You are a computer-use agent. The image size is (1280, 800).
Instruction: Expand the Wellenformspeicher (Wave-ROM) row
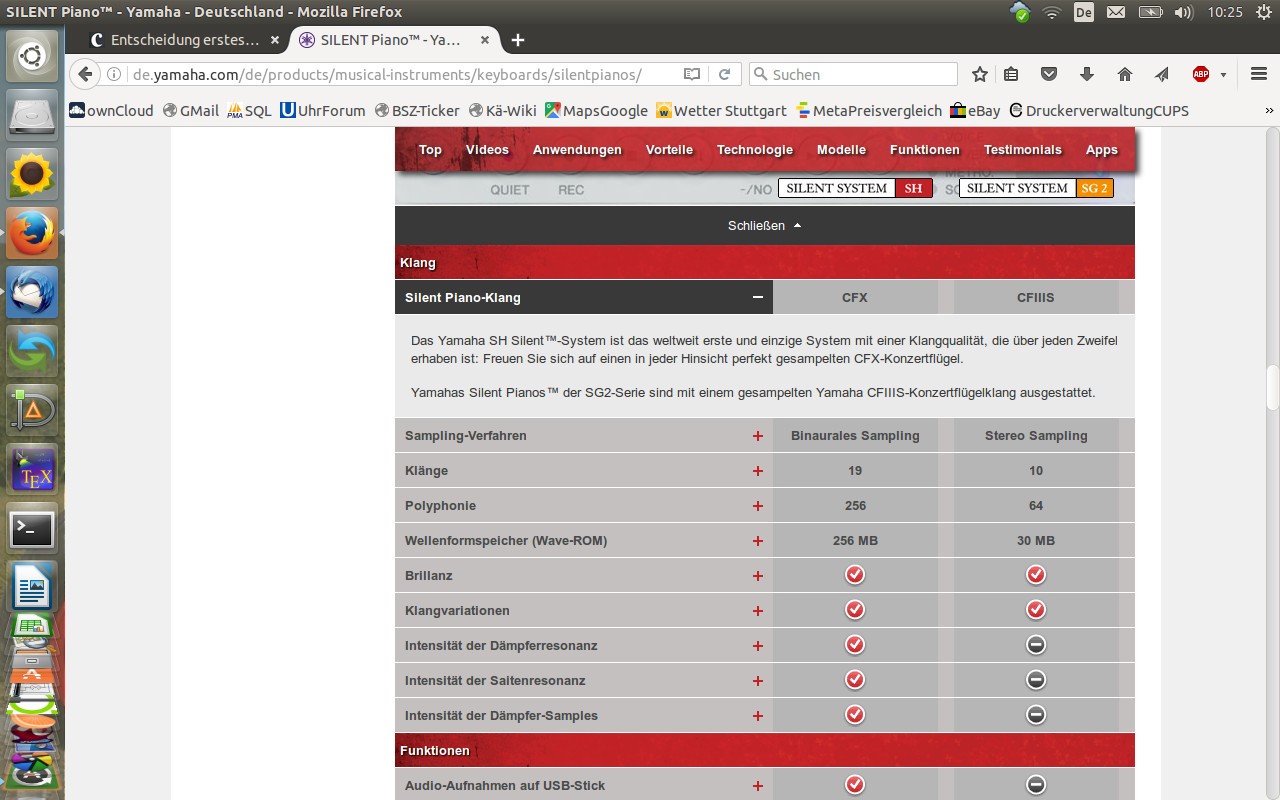(x=758, y=540)
